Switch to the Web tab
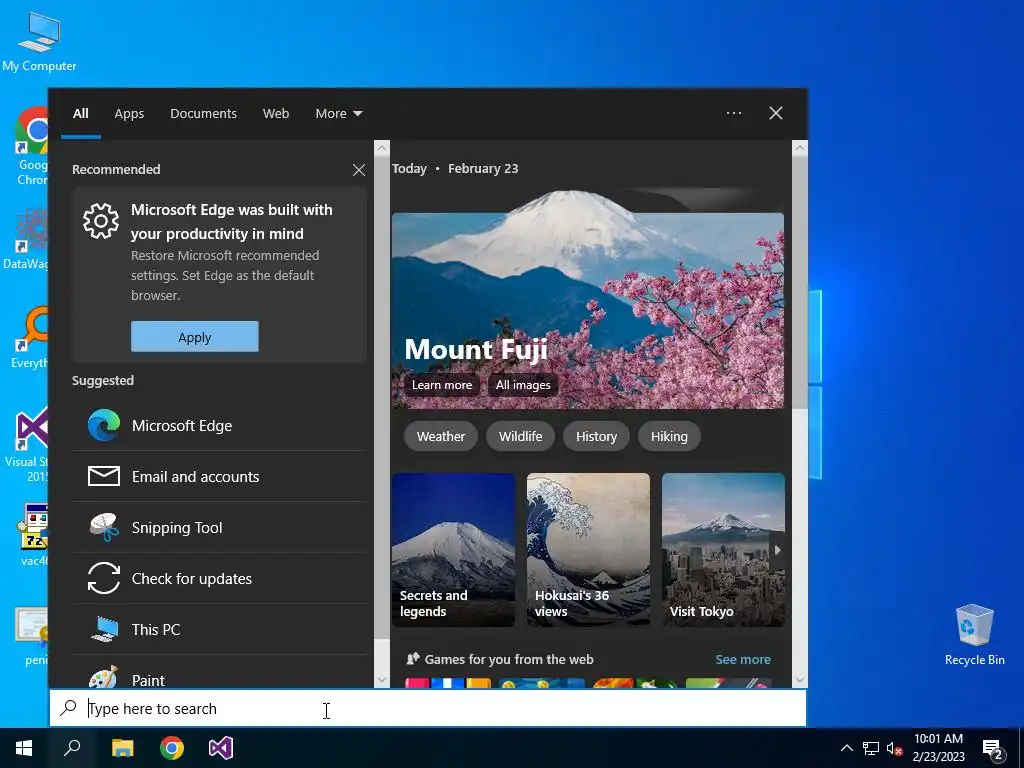The width and height of the screenshot is (1024, 768). pos(276,114)
